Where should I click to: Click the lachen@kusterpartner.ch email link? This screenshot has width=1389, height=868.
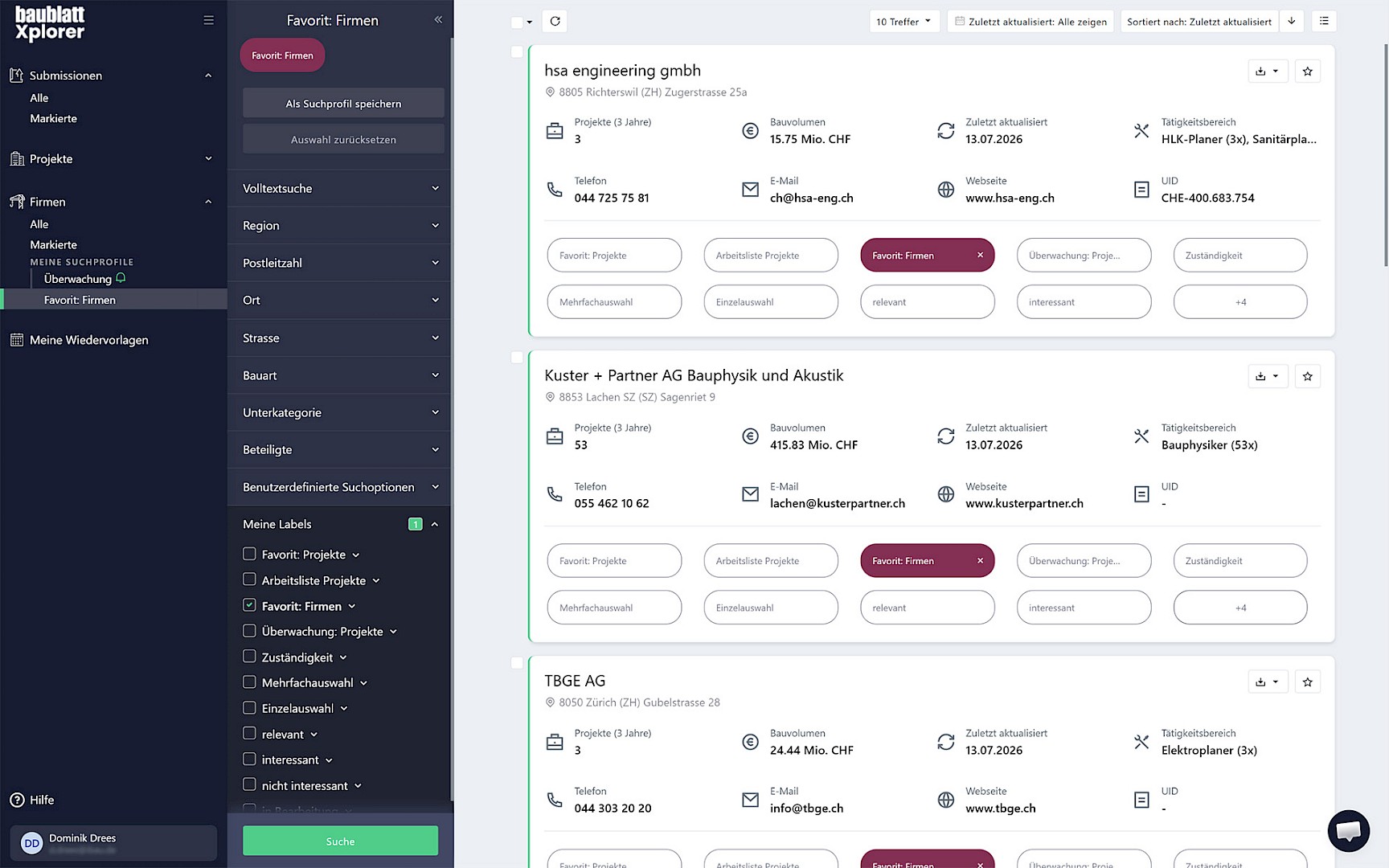pos(838,504)
